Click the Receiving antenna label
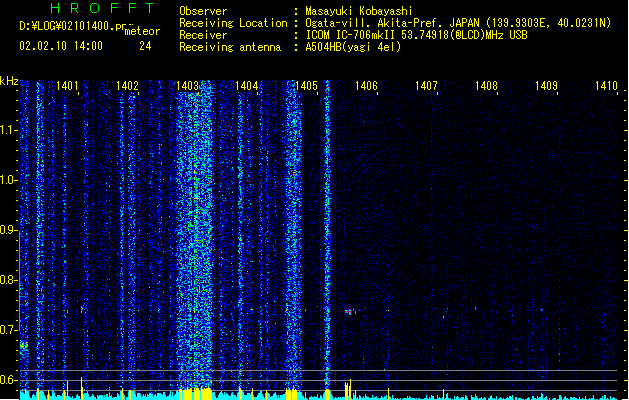This screenshot has height=400, width=629. tap(230, 47)
